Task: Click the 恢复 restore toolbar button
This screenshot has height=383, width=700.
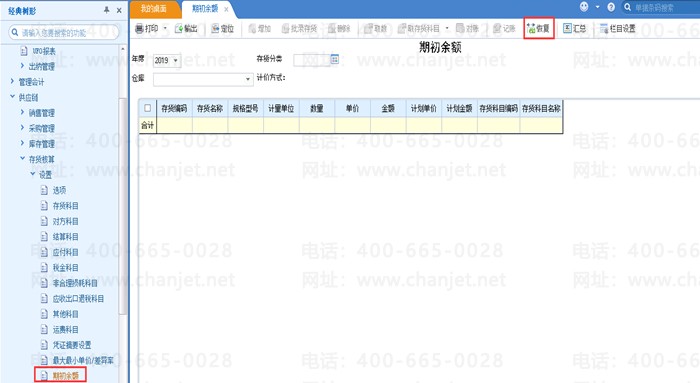Action: (538, 29)
